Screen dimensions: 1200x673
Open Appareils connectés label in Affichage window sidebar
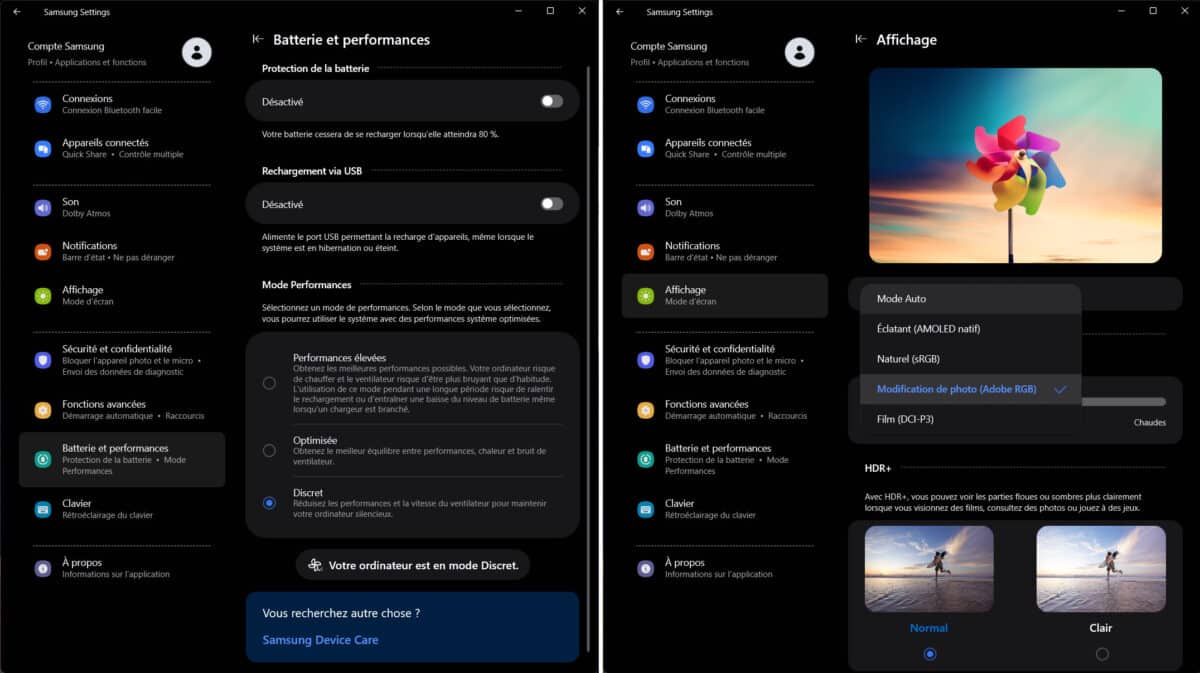[707, 143]
